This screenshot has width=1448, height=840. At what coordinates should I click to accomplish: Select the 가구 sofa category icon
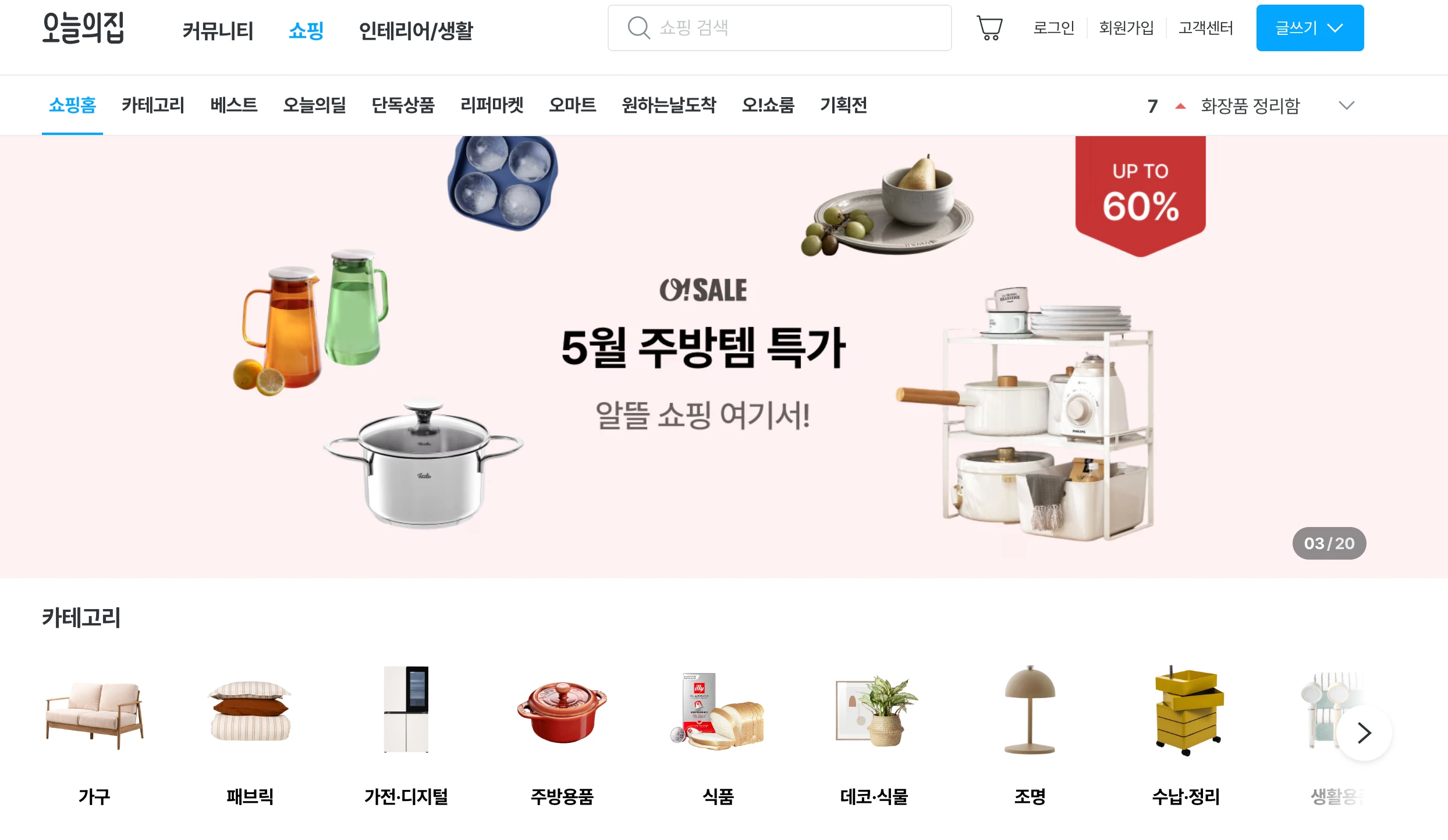click(x=94, y=713)
